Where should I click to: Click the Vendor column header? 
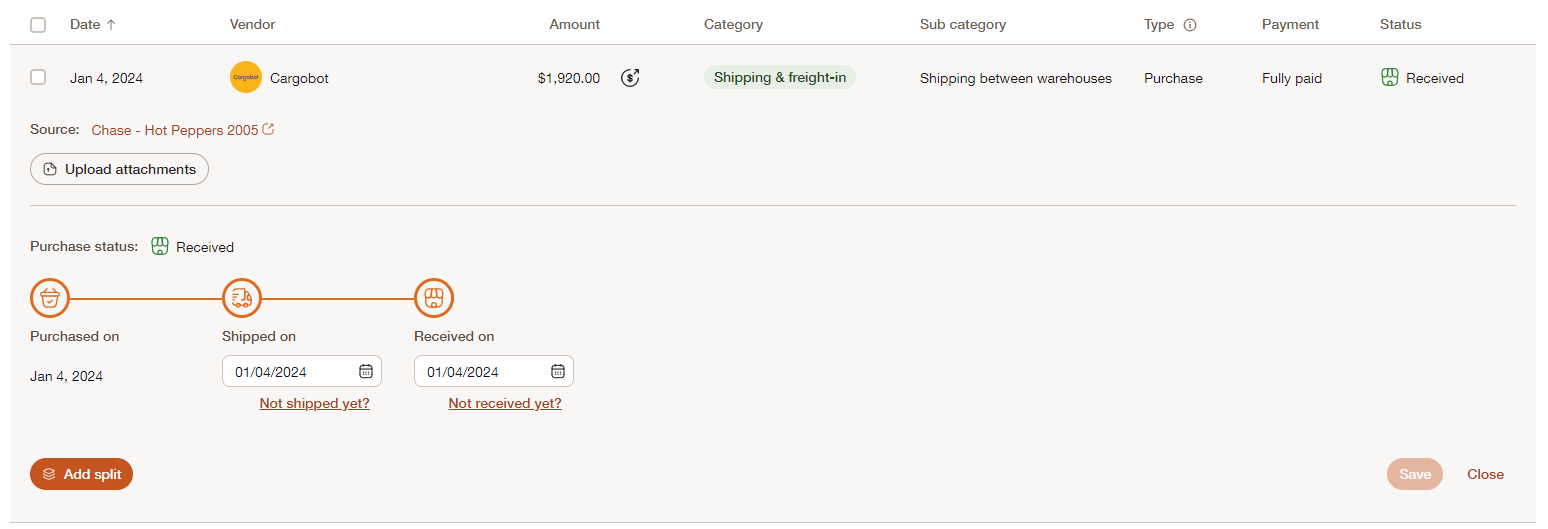point(252,24)
